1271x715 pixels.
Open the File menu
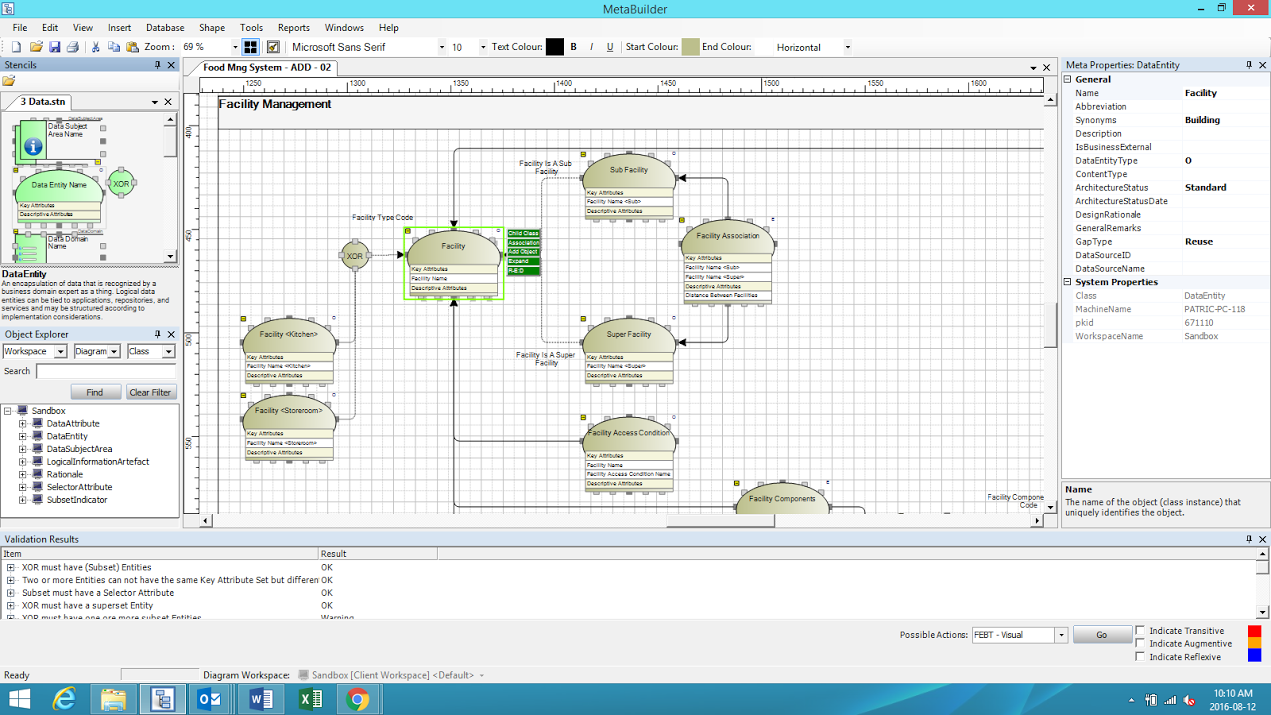click(x=20, y=28)
